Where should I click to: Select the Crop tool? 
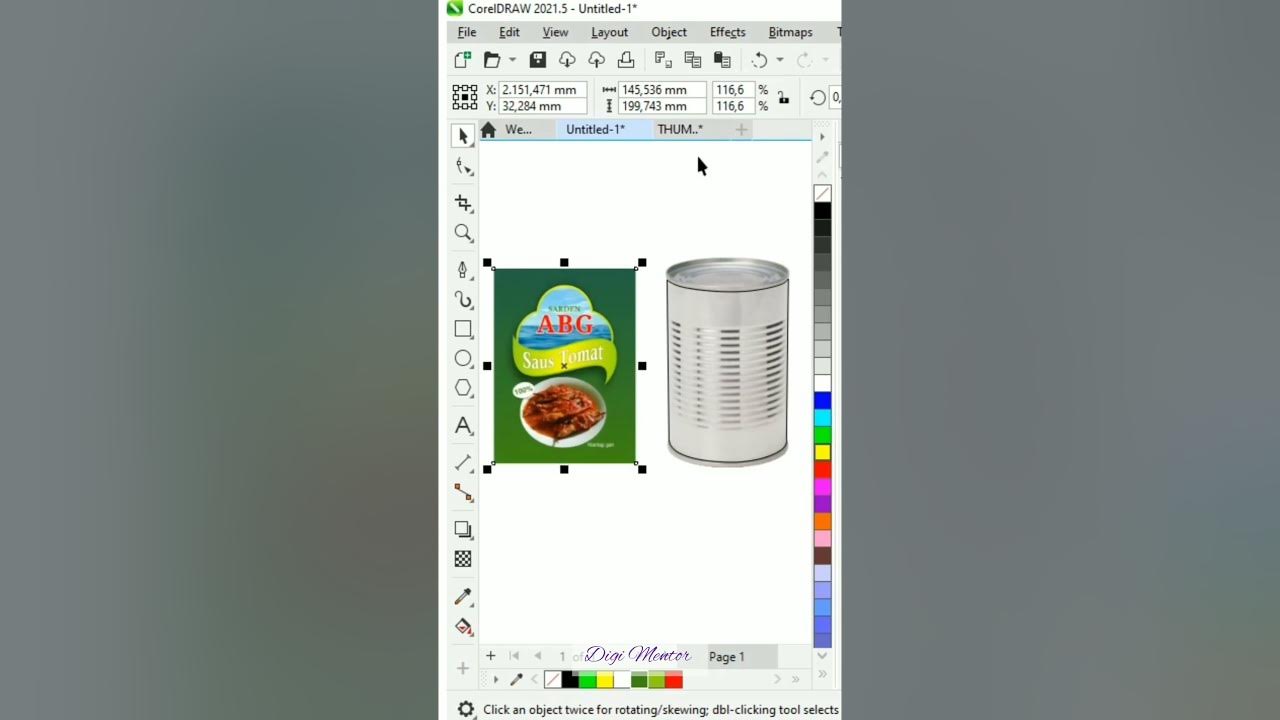coord(463,203)
